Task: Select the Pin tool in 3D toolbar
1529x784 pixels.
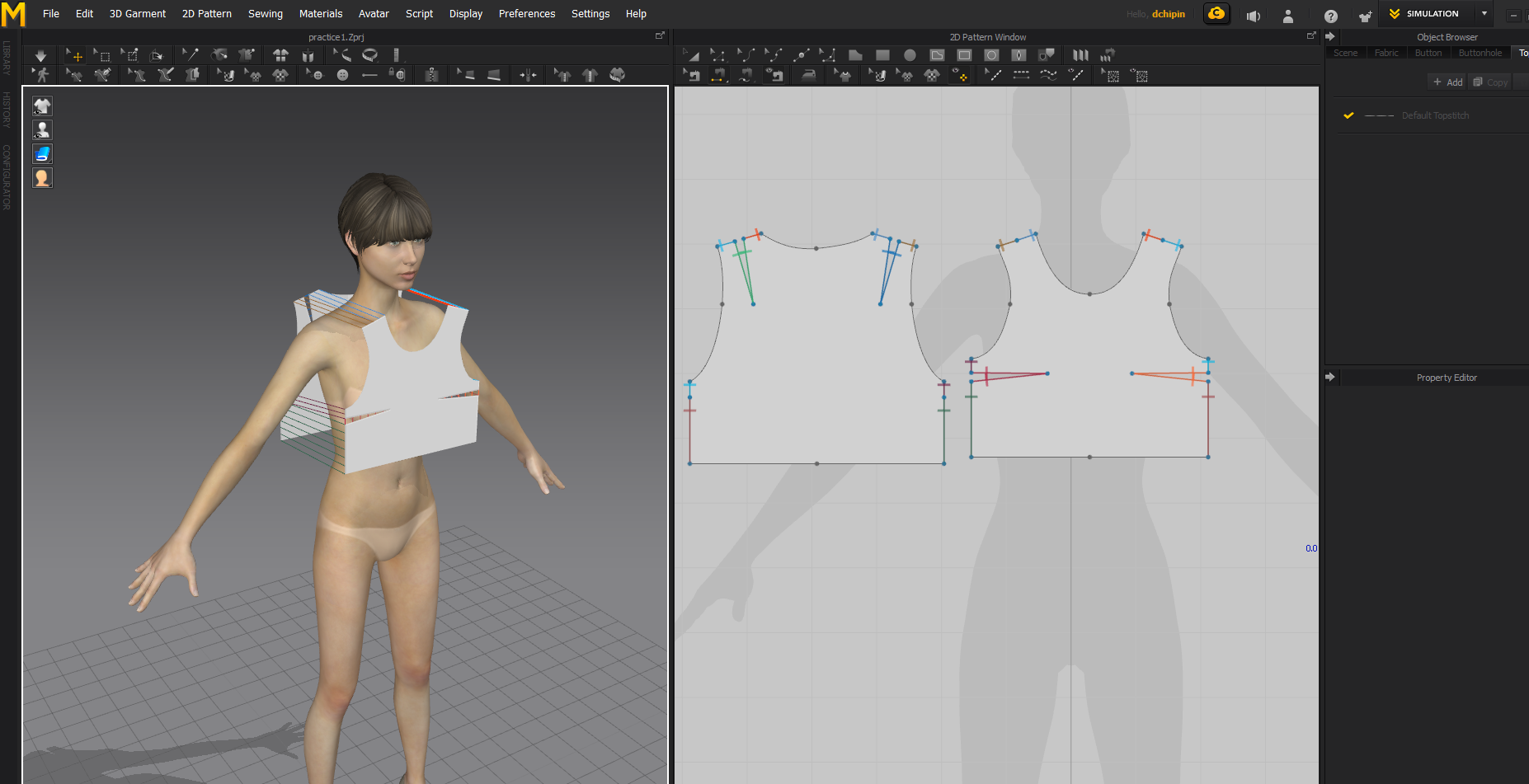Action: click(x=191, y=55)
